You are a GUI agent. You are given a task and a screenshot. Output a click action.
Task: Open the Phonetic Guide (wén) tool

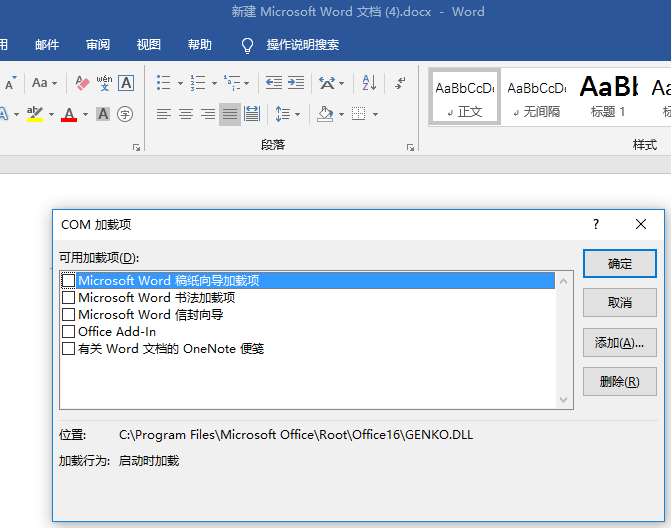pos(104,83)
